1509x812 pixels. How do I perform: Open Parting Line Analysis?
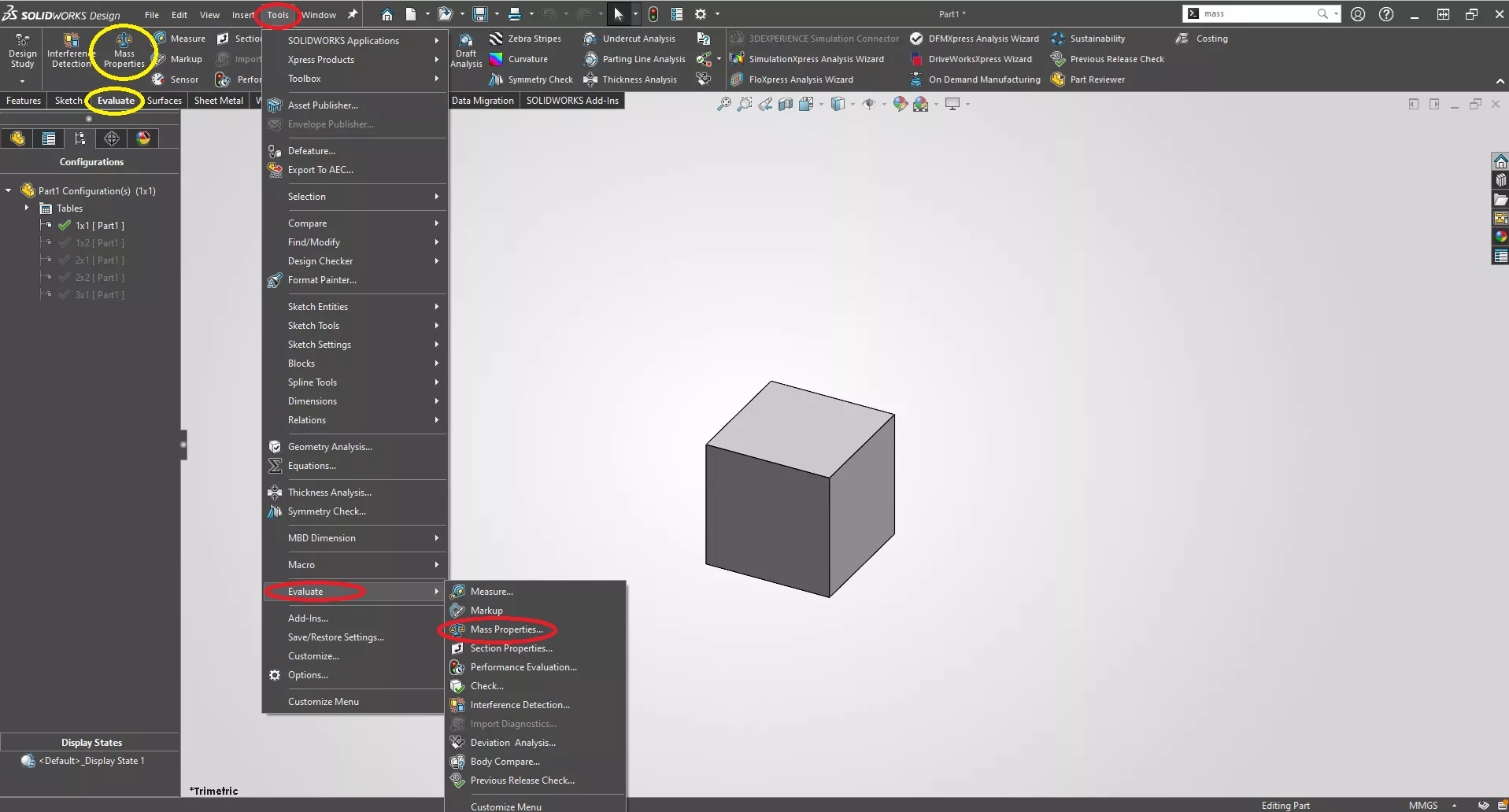(634, 59)
